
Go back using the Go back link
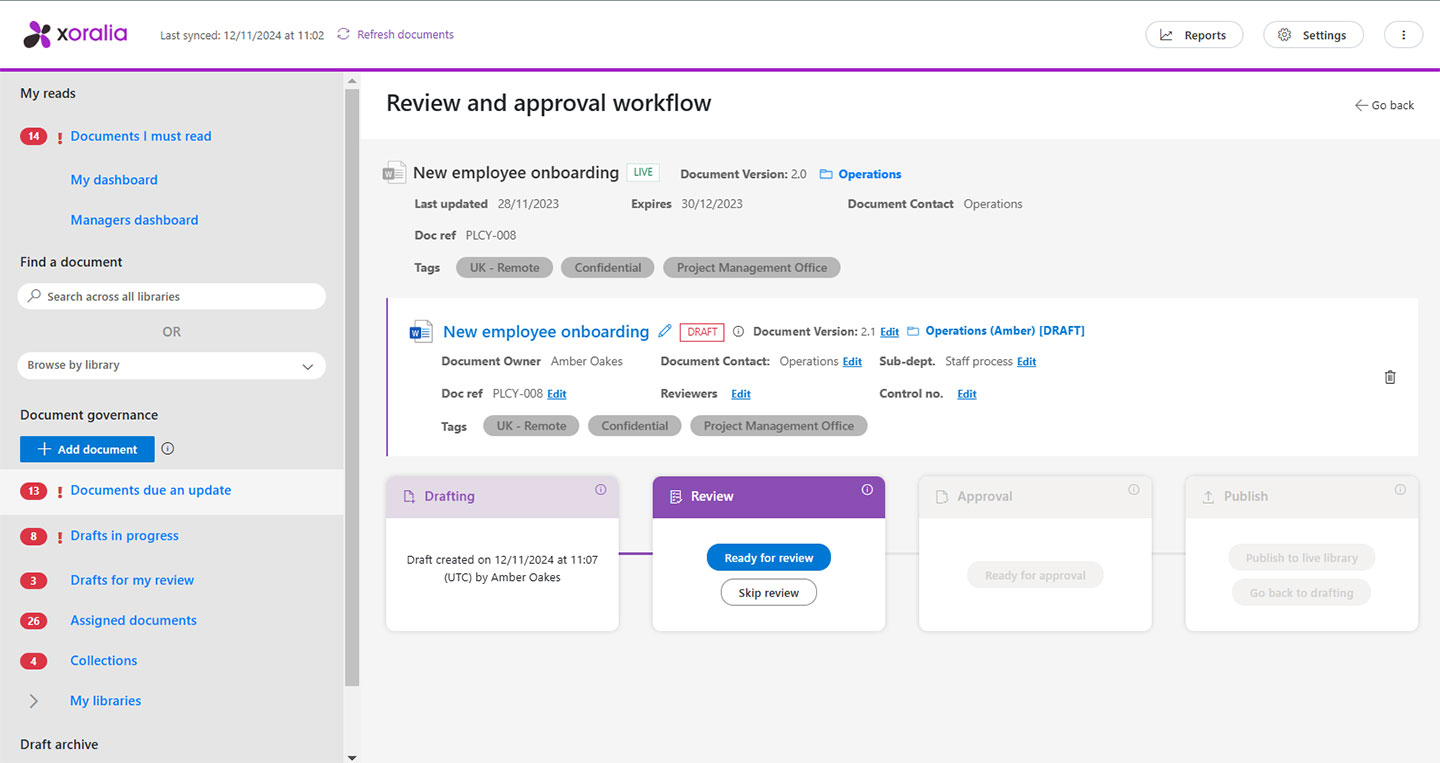1385,105
